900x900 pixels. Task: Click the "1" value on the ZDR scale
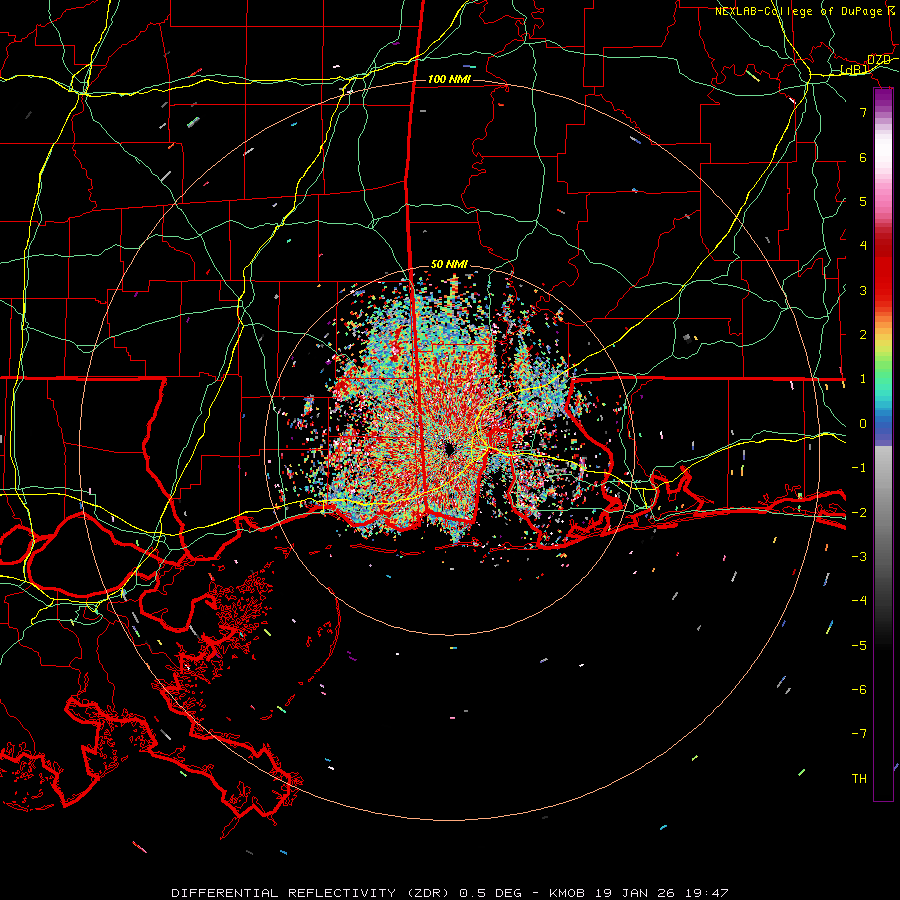click(x=863, y=379)
